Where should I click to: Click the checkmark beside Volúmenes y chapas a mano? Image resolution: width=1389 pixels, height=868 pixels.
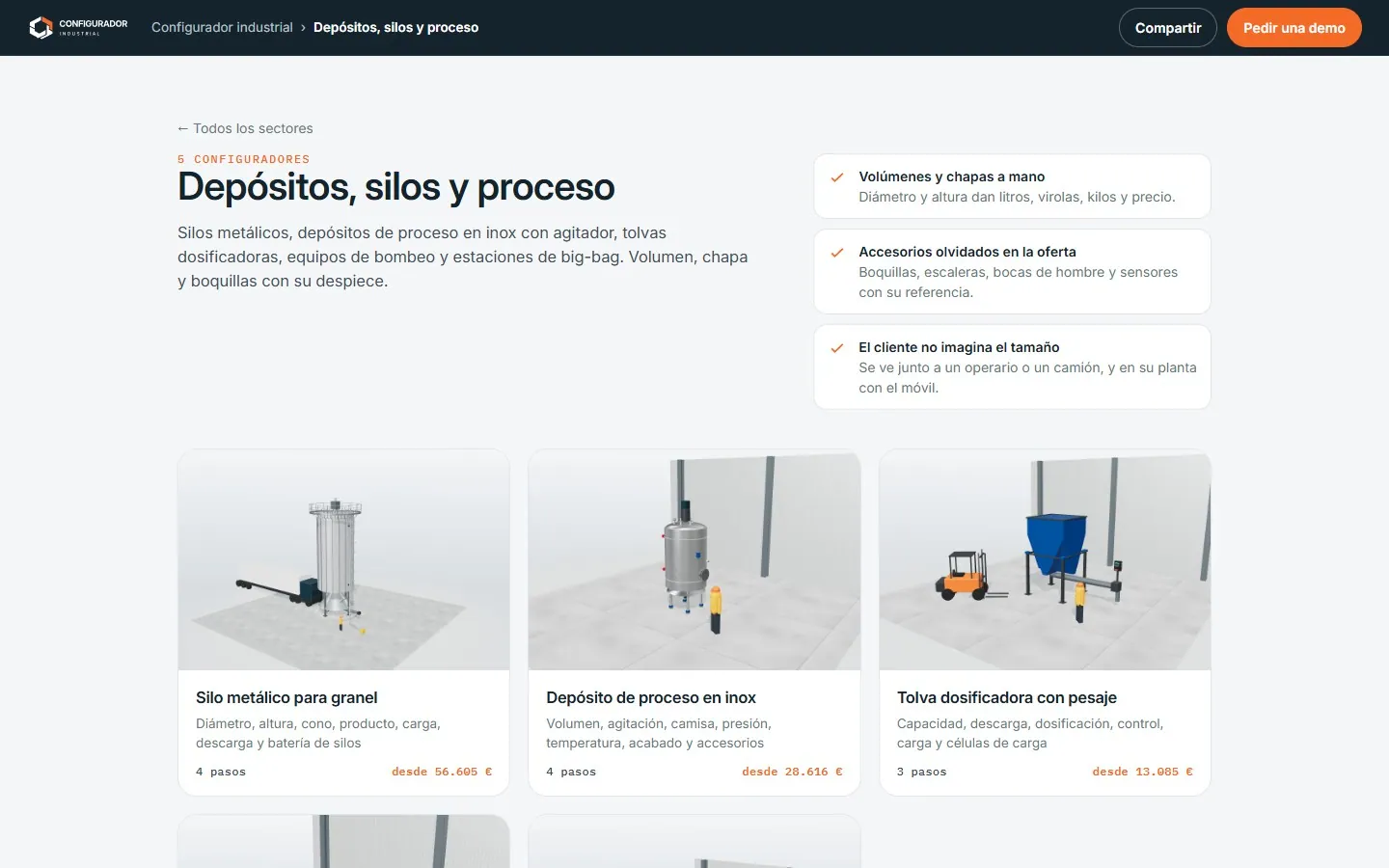tap(837, 177)
